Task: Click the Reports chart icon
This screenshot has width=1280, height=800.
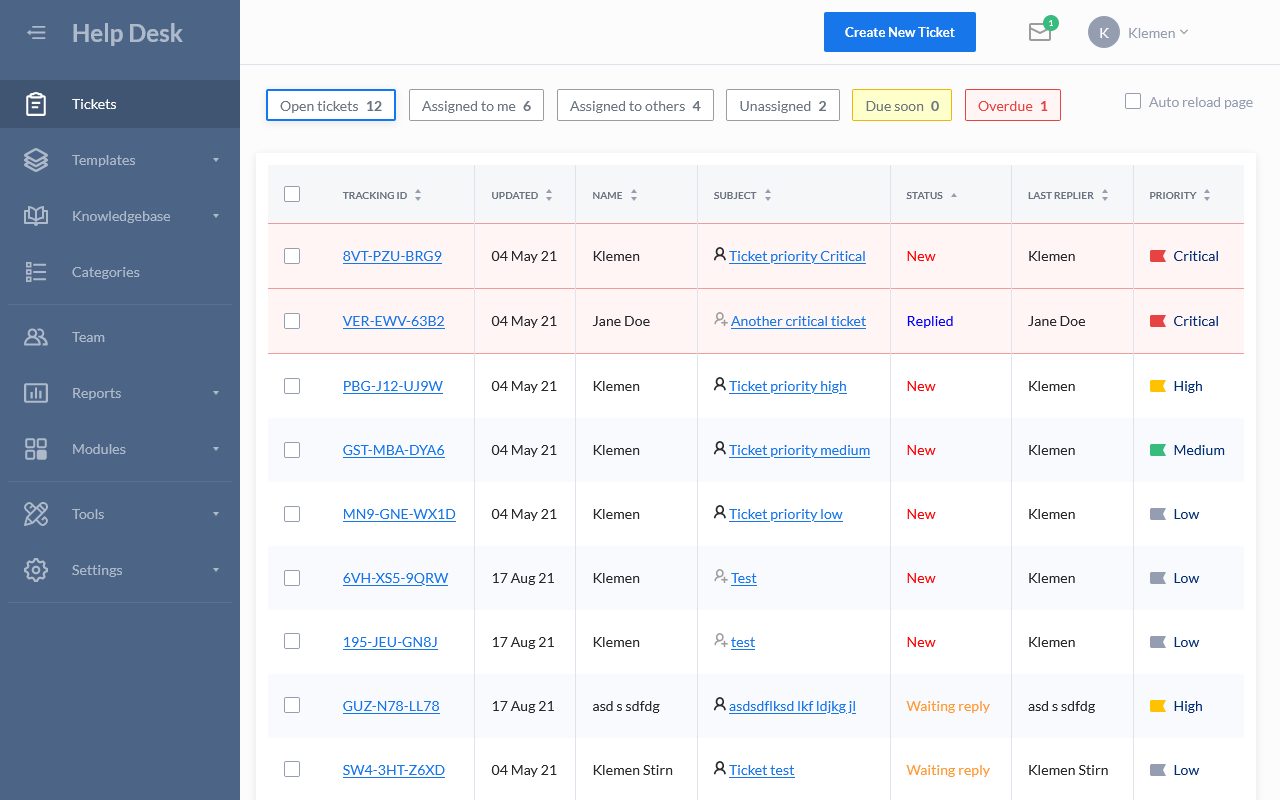Action: click(x=36, y=393)
